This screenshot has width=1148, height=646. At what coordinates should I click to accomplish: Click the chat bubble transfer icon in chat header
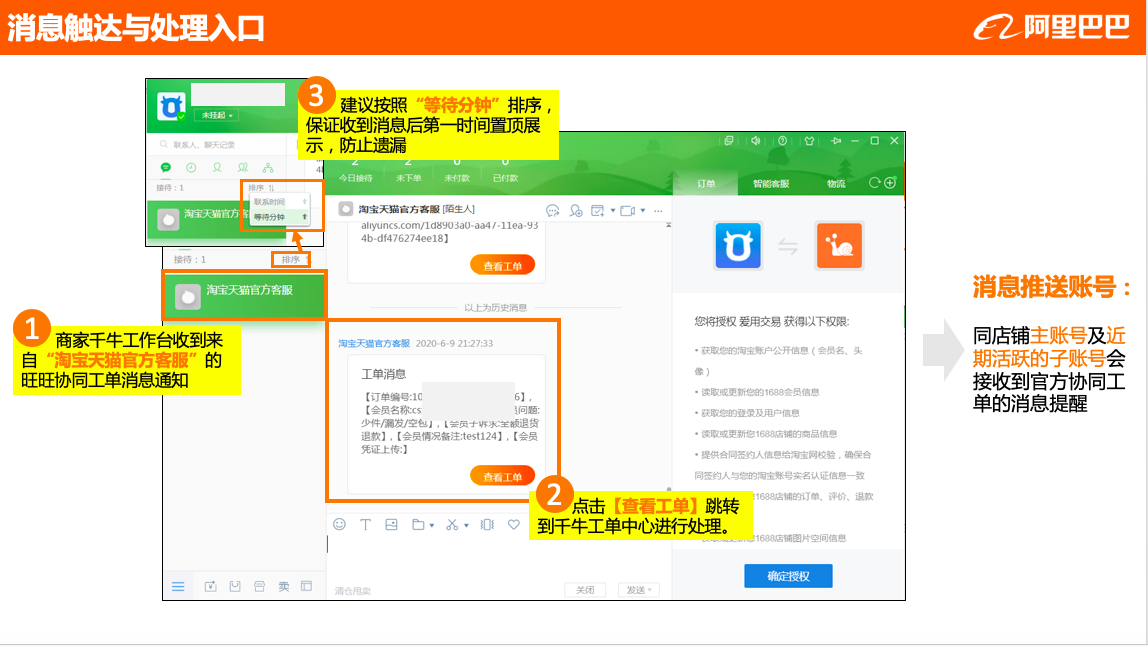point(553,211)
